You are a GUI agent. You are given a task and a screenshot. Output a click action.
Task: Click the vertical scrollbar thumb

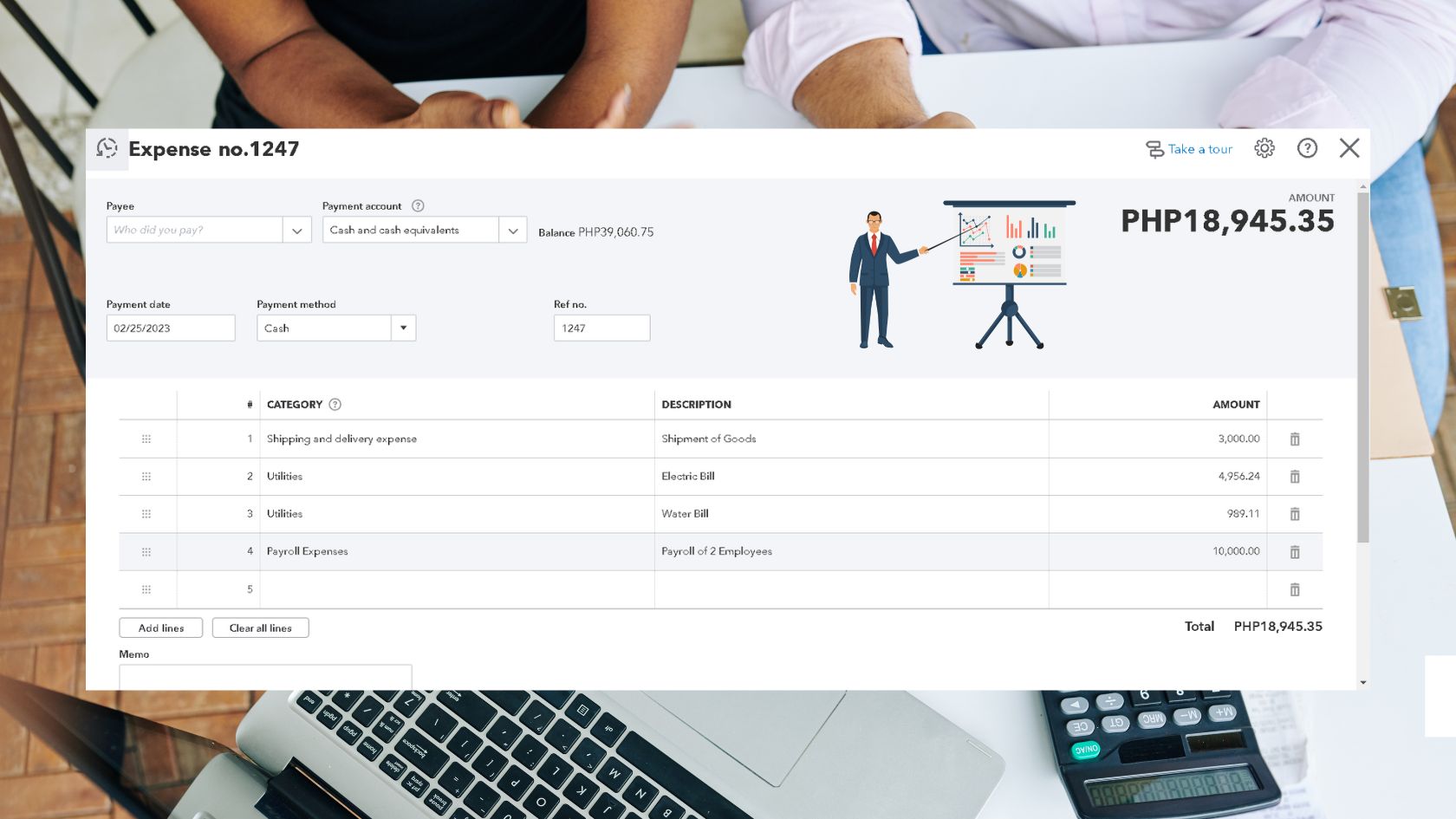(1363, 367)
